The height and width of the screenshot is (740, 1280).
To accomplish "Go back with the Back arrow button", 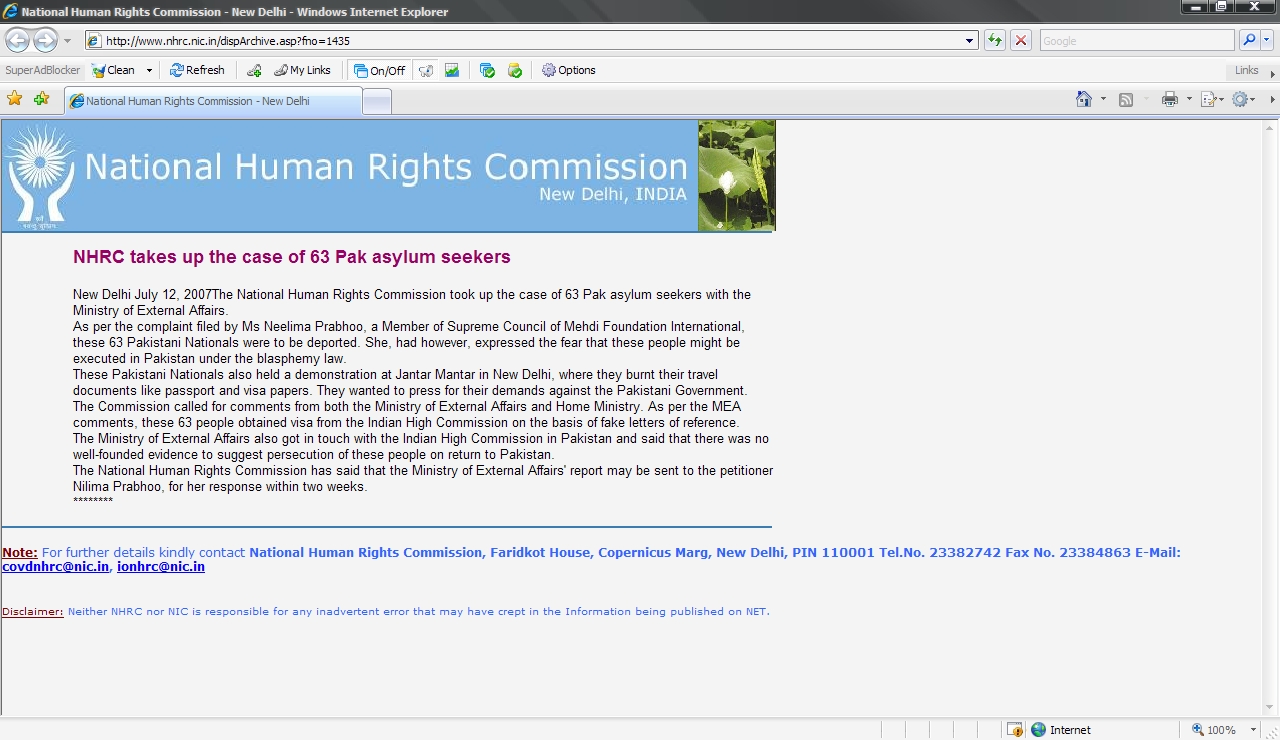I will point(17,40).
